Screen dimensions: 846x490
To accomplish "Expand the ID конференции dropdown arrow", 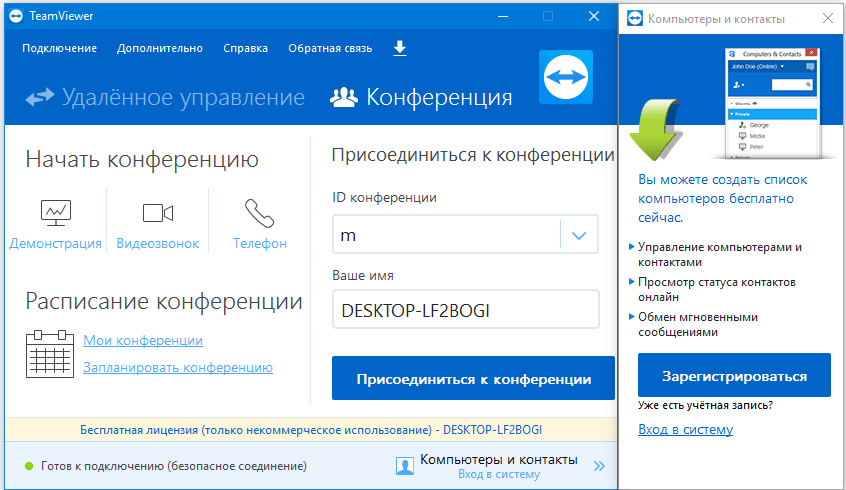I will [x=579, y=236].
